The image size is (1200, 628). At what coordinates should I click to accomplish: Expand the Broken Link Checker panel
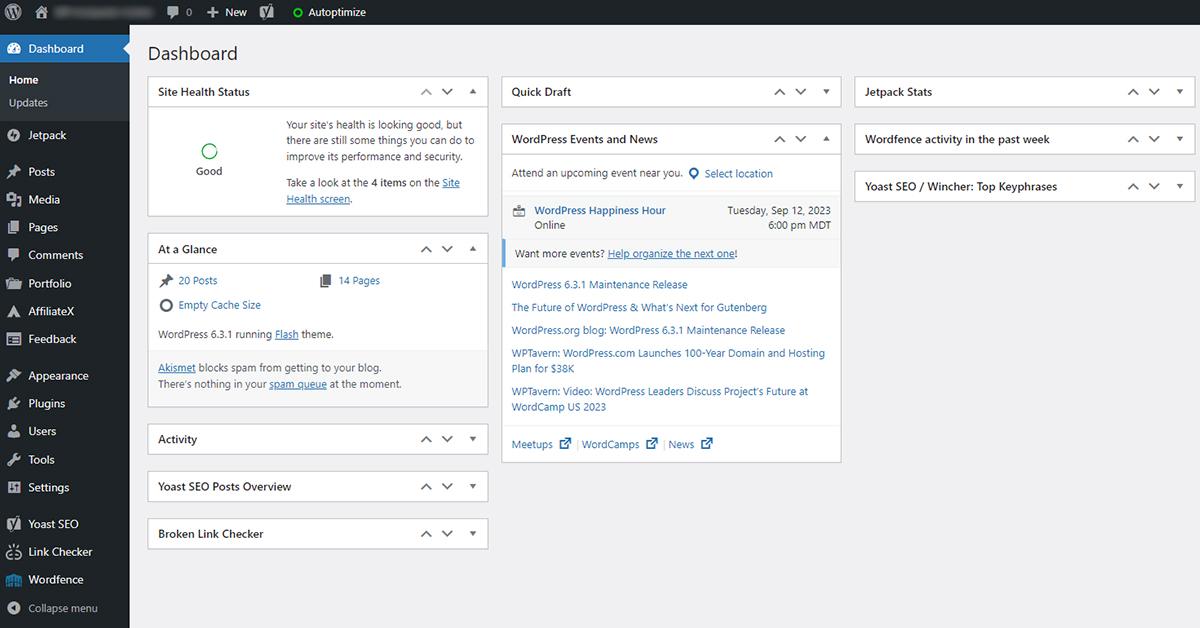(x=473, y=534)
